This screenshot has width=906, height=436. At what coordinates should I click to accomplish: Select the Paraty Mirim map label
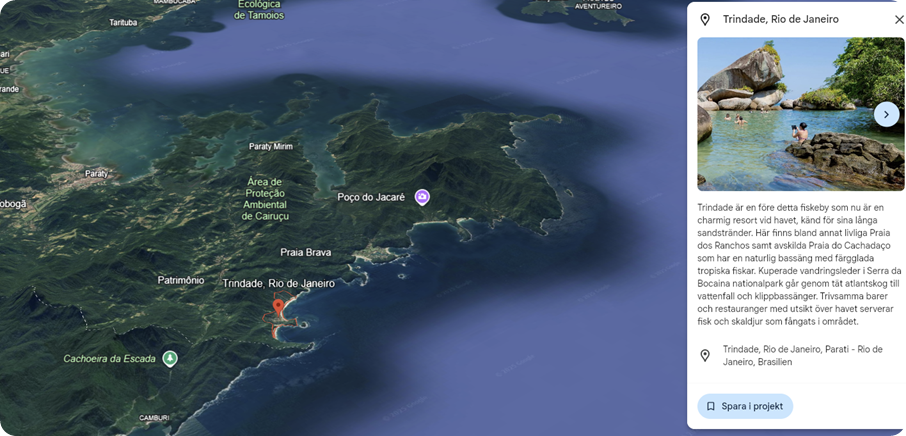(x=271, y=147)
